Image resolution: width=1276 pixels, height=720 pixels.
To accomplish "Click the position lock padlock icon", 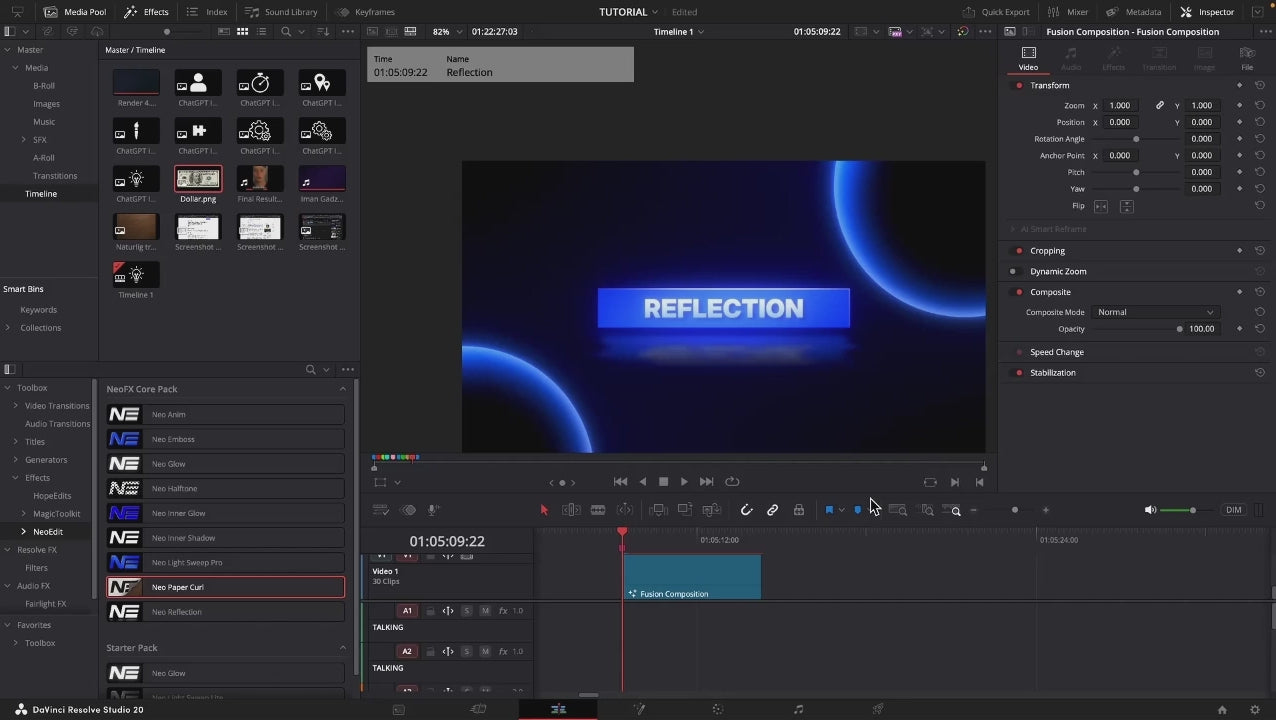I will (x=798, y=510).
